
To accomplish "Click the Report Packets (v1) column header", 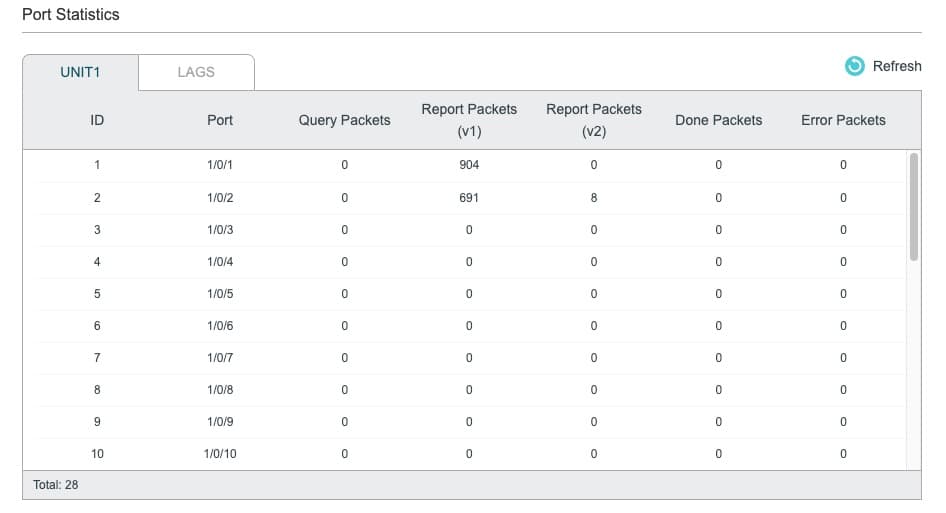I will [x=469, y=120].
